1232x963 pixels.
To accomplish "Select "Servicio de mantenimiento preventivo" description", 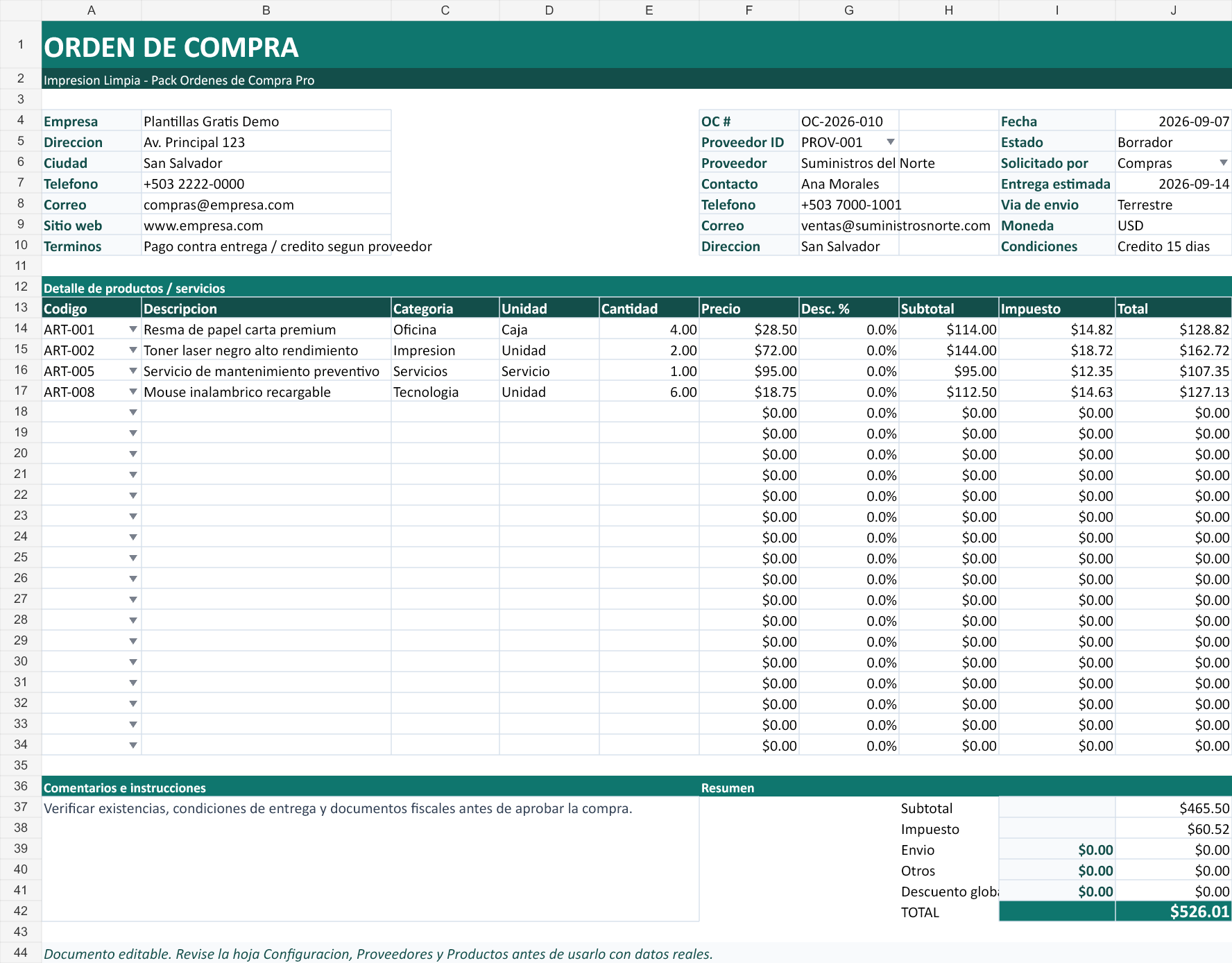I will pyautogui.click(x=266, y=370).
